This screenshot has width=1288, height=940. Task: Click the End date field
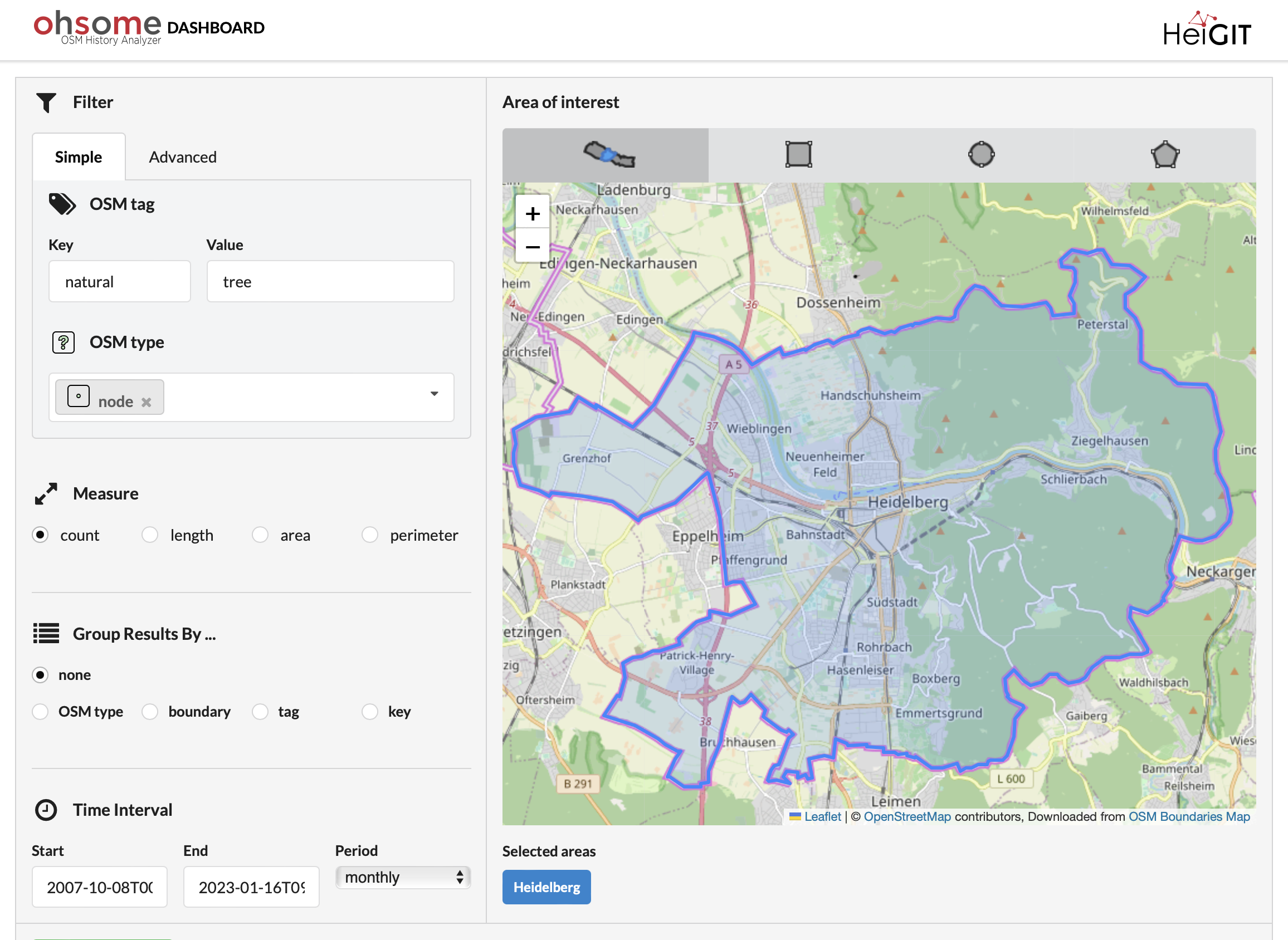[x=251, y=887]
